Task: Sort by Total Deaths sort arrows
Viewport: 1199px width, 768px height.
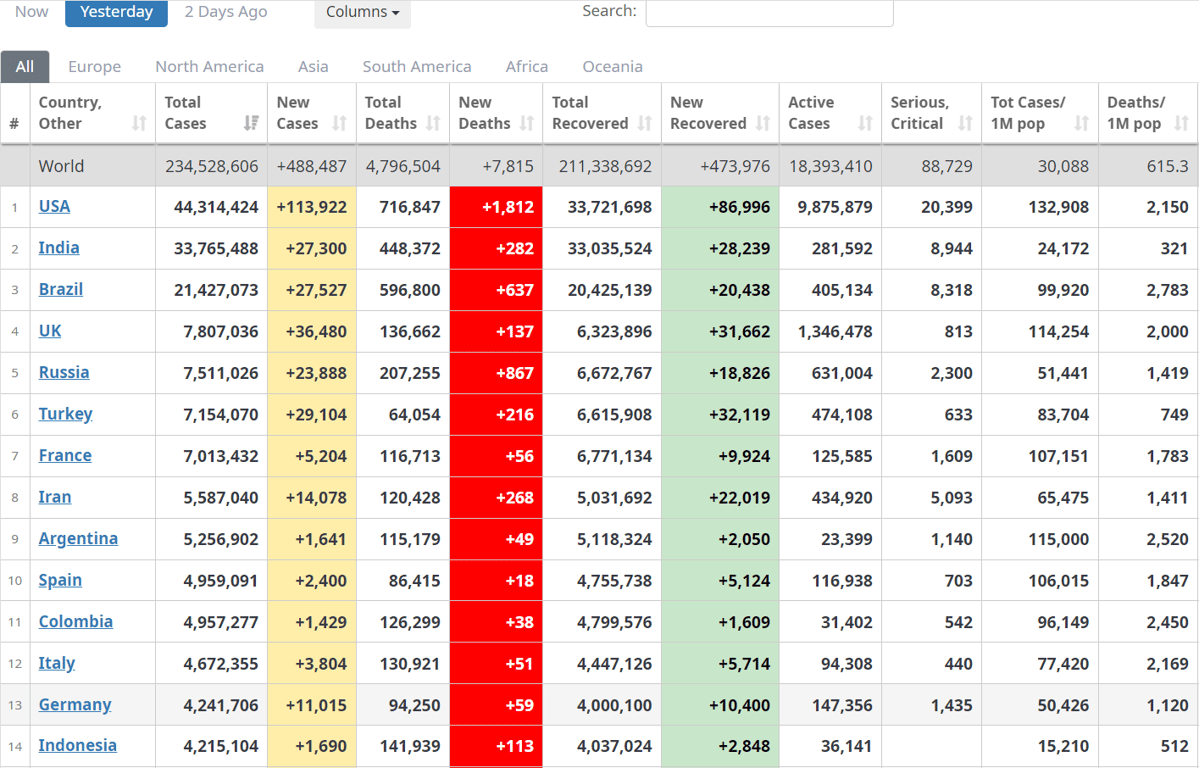Action: [433, 123]
